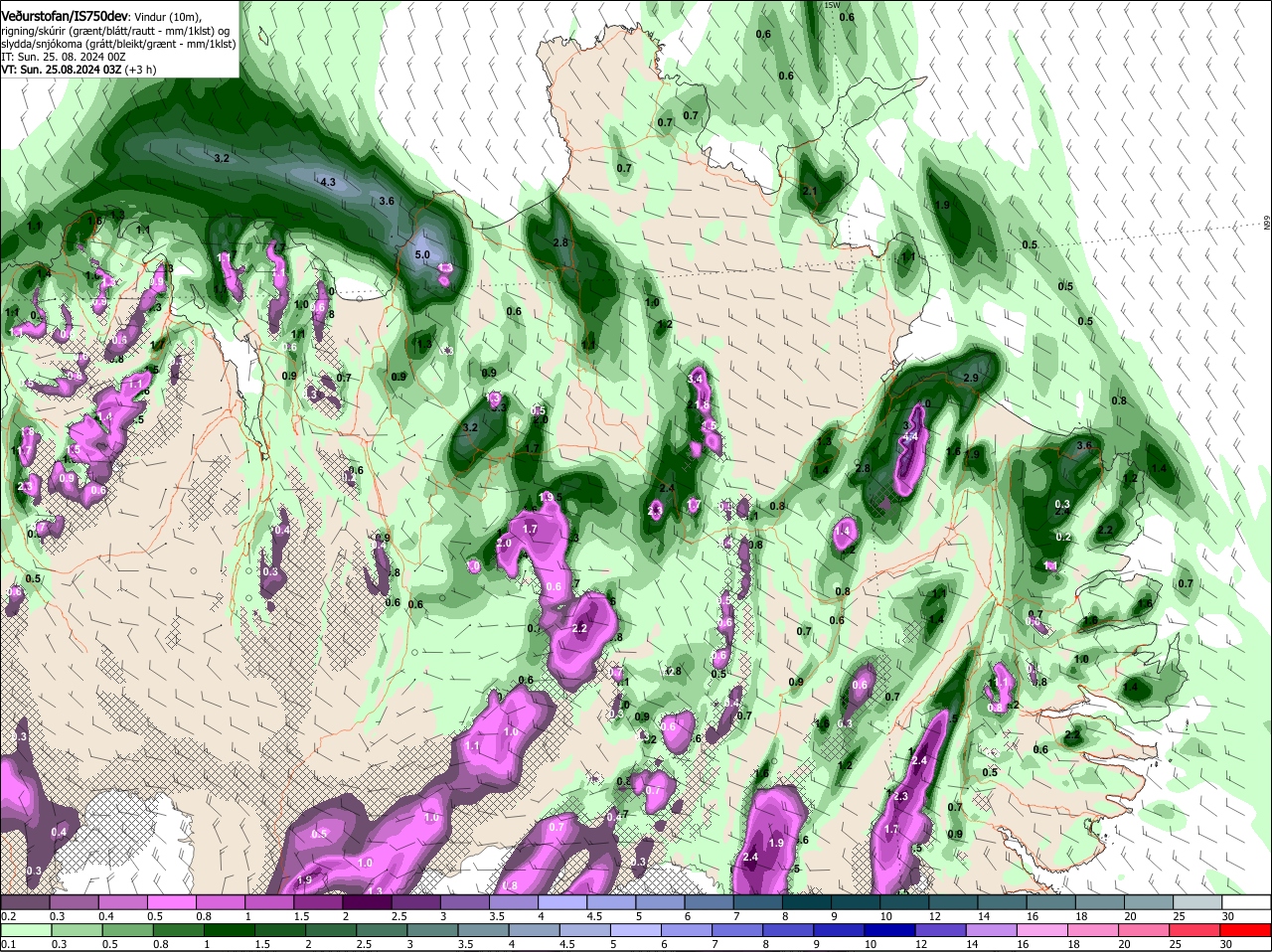
Task: Select the light periwinkle 4 swatch, upper legend
Action: click(564, 902)
